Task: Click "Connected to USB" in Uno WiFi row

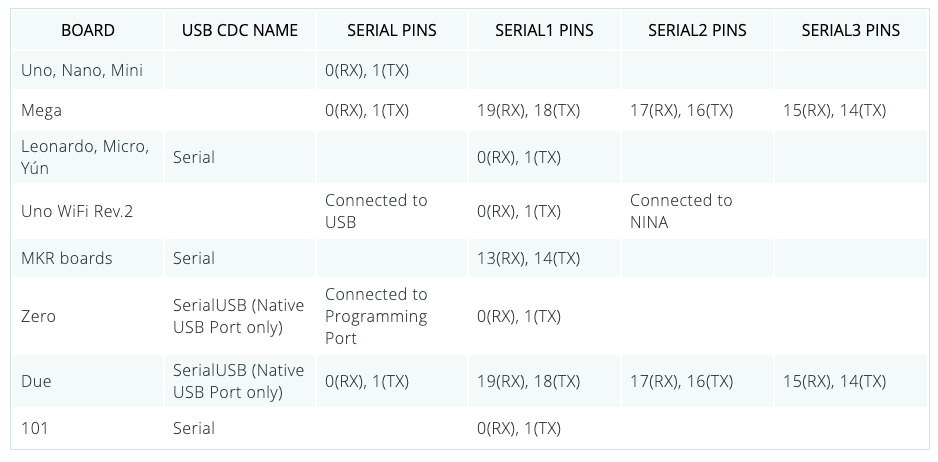Action: (376, 211)
